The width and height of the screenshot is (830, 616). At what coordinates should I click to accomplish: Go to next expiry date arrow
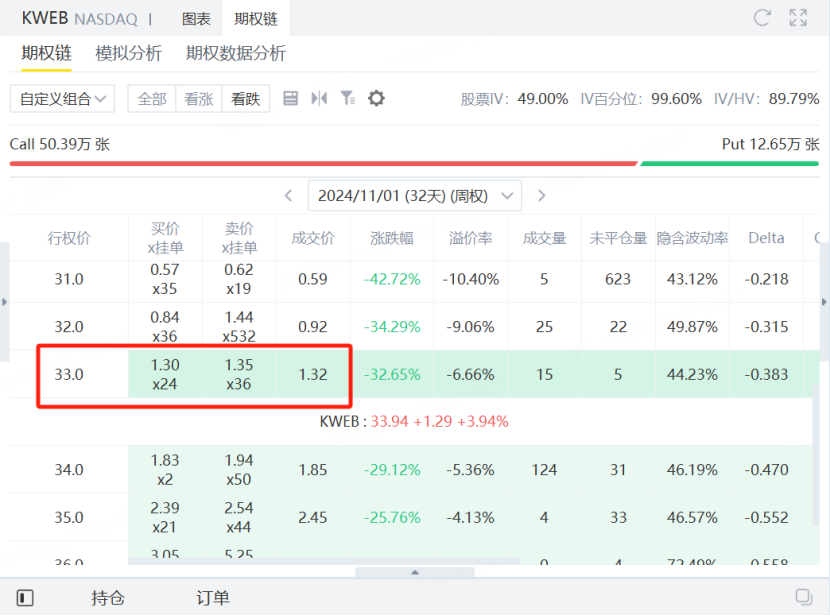(x=541, y=196)
